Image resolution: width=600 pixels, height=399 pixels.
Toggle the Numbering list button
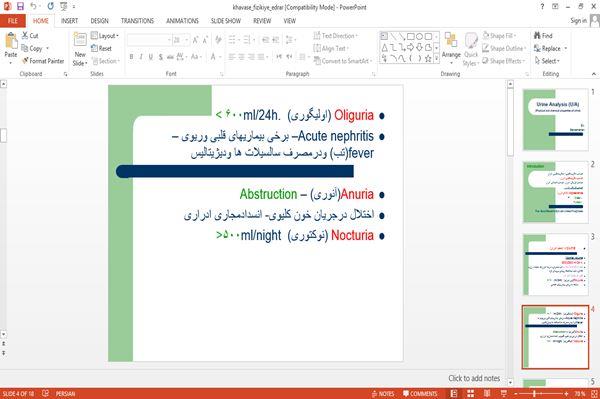click(247, 40)
